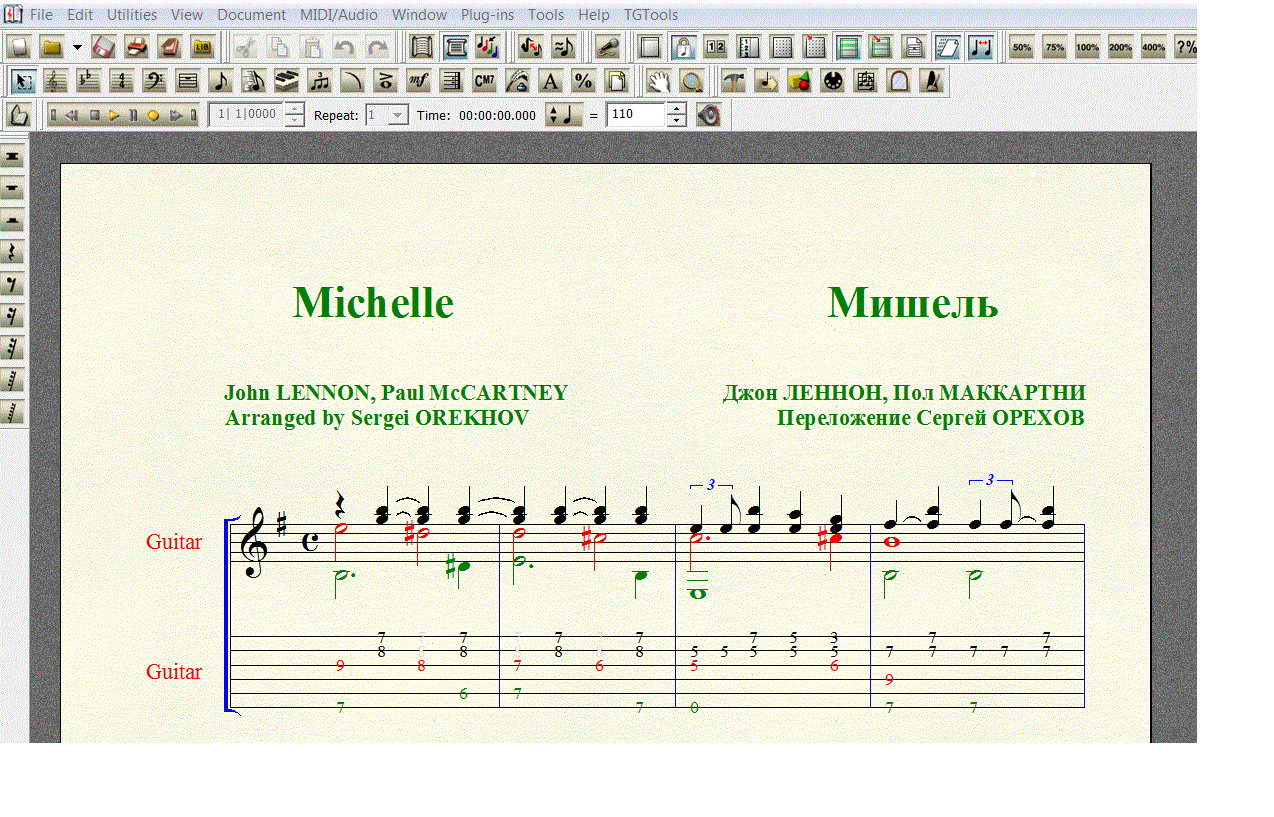Toggle the green staff lines icon
Screen dimensions: 1274x817
tap(848, 47)
